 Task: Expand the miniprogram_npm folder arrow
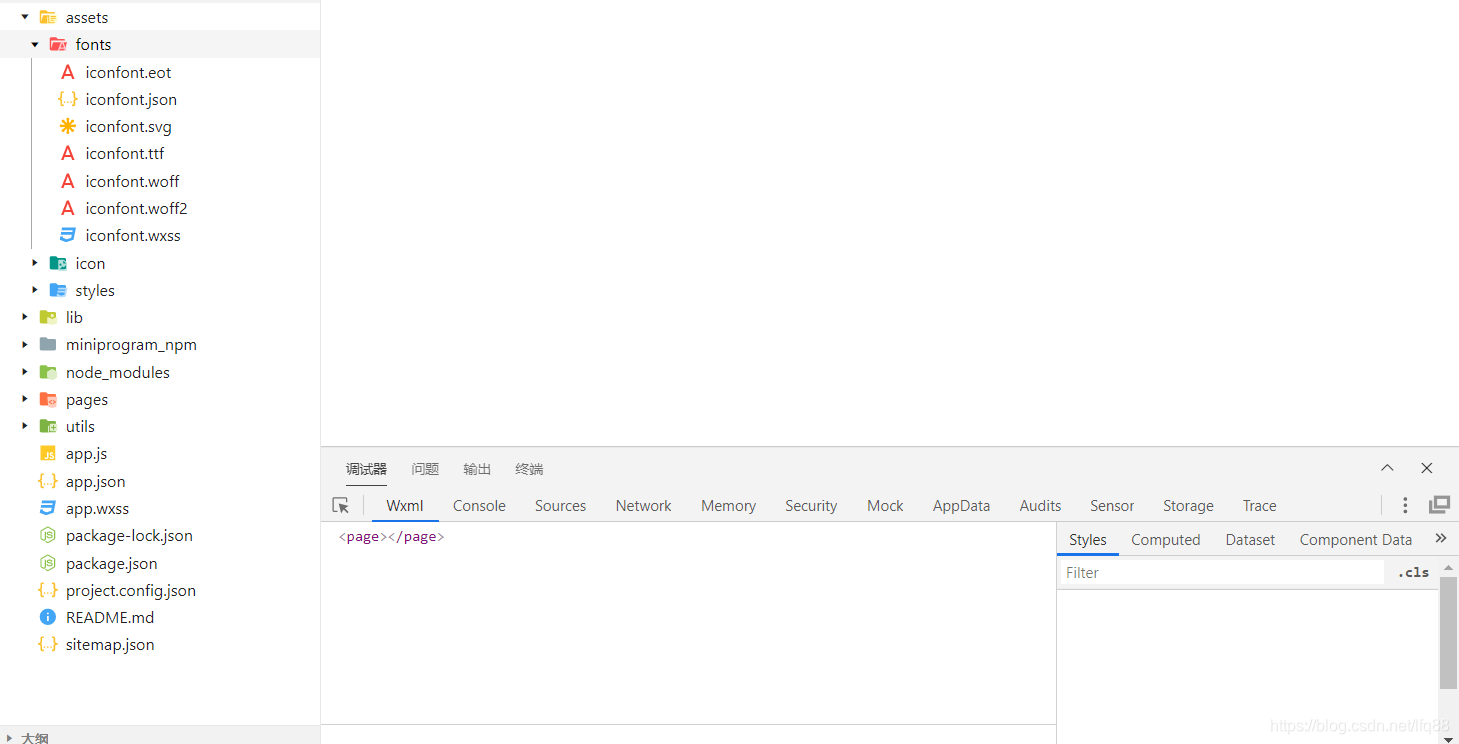(x=25, y=344)
